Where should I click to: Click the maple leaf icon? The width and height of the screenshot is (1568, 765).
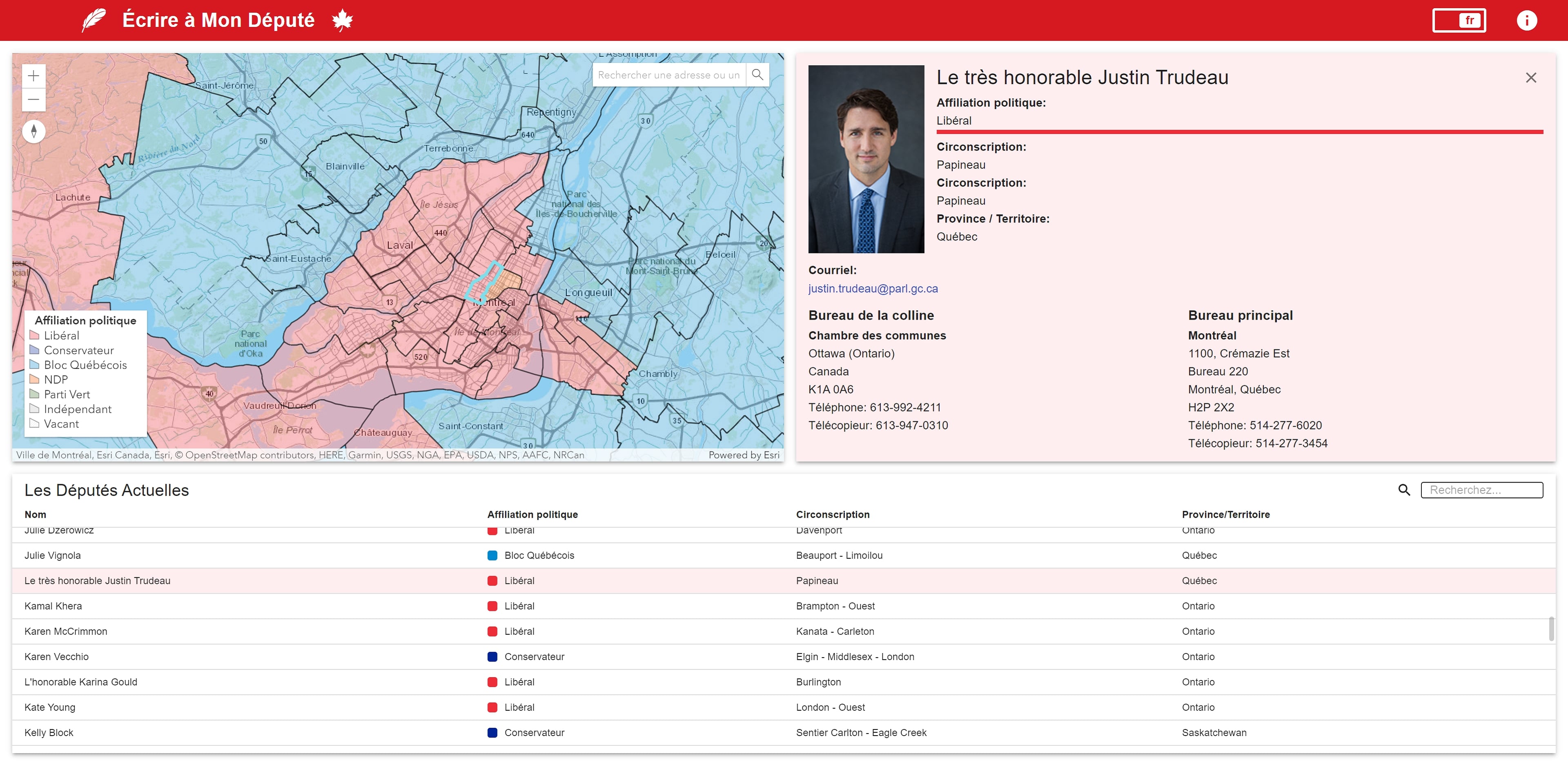(342, 20)
